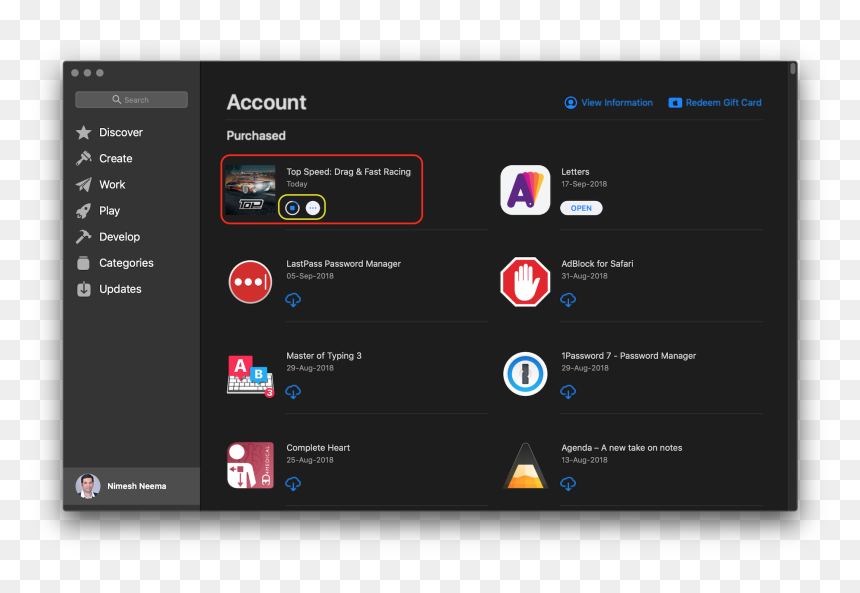The image size is (860, 593).
Task: Re-download Master of Typing 3
Action: pyautogui.click(x=293, y=392)
